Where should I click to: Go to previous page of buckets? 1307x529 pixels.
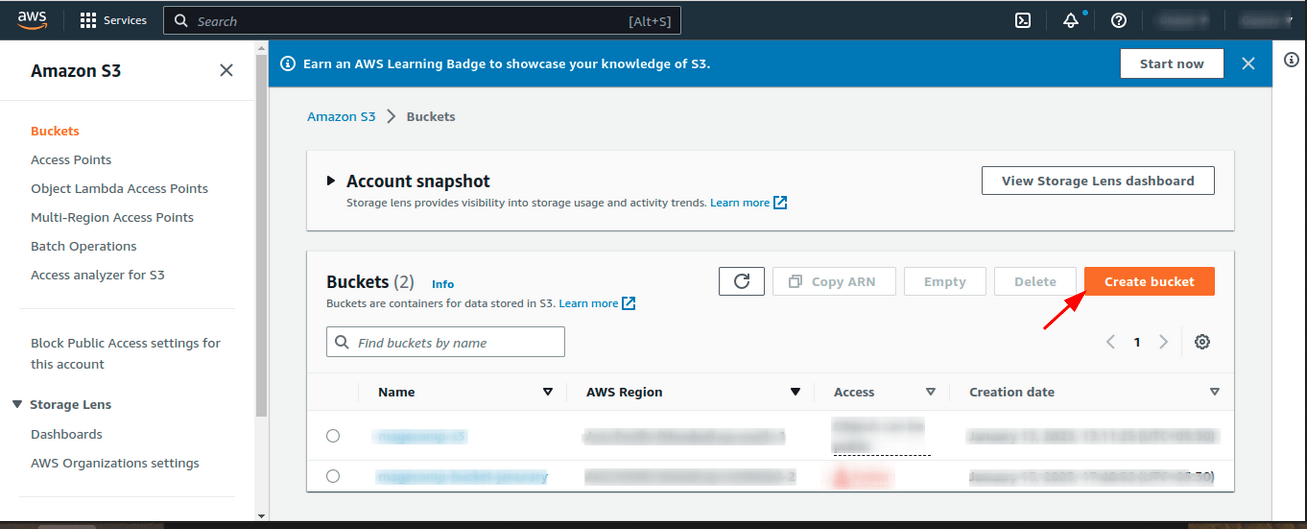pos(1110,342)
